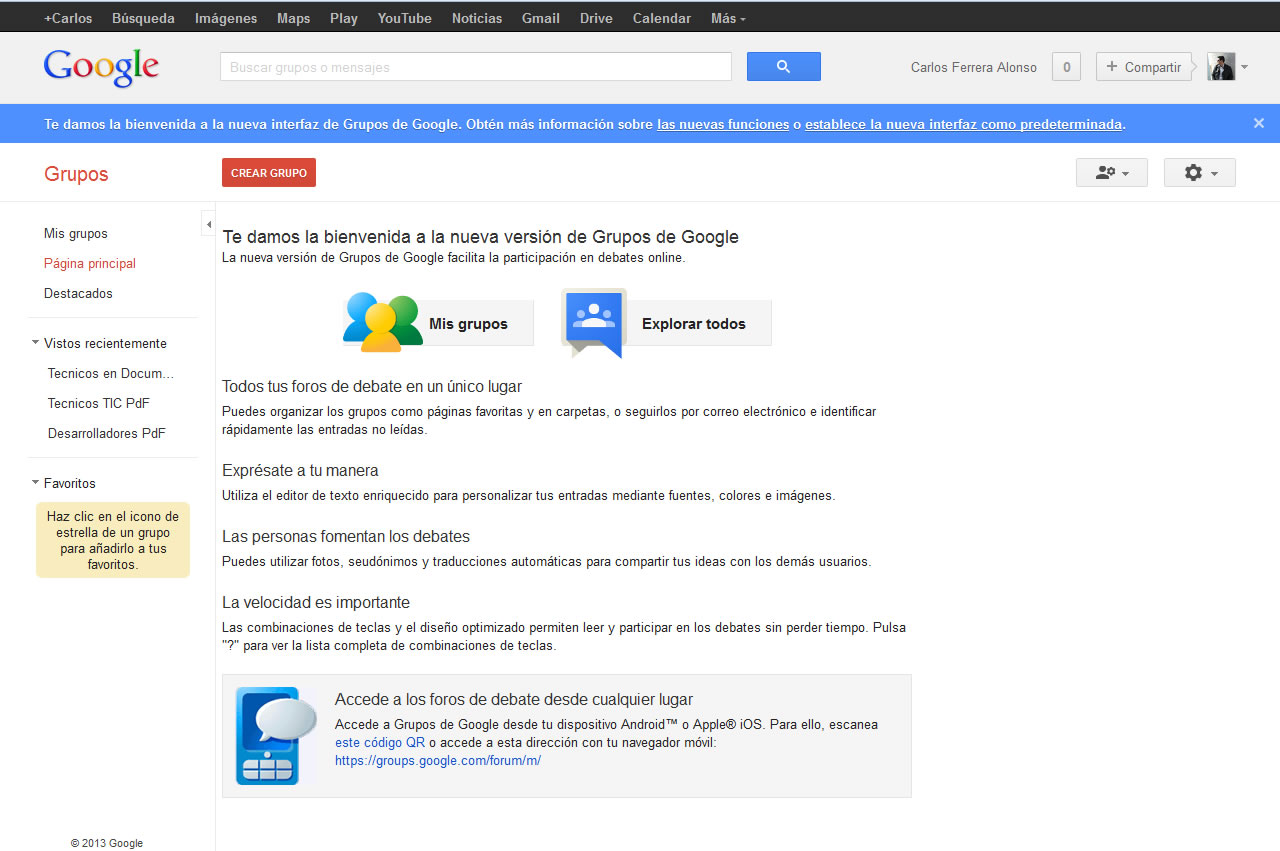Screen dimensions: 1280x851
Task: Open YouTube in top bar
Action: click(405, 18)
